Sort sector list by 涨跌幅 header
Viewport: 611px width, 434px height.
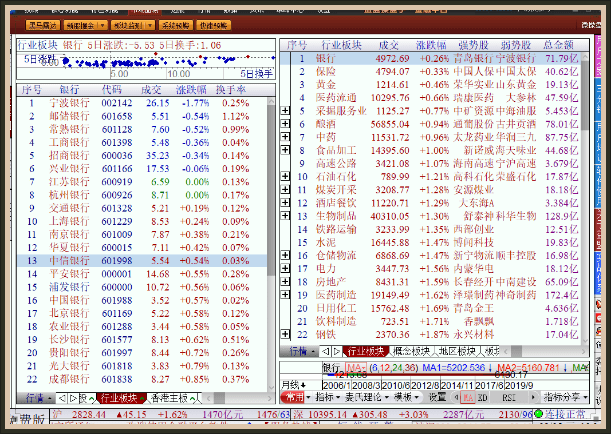click(431, 45)
